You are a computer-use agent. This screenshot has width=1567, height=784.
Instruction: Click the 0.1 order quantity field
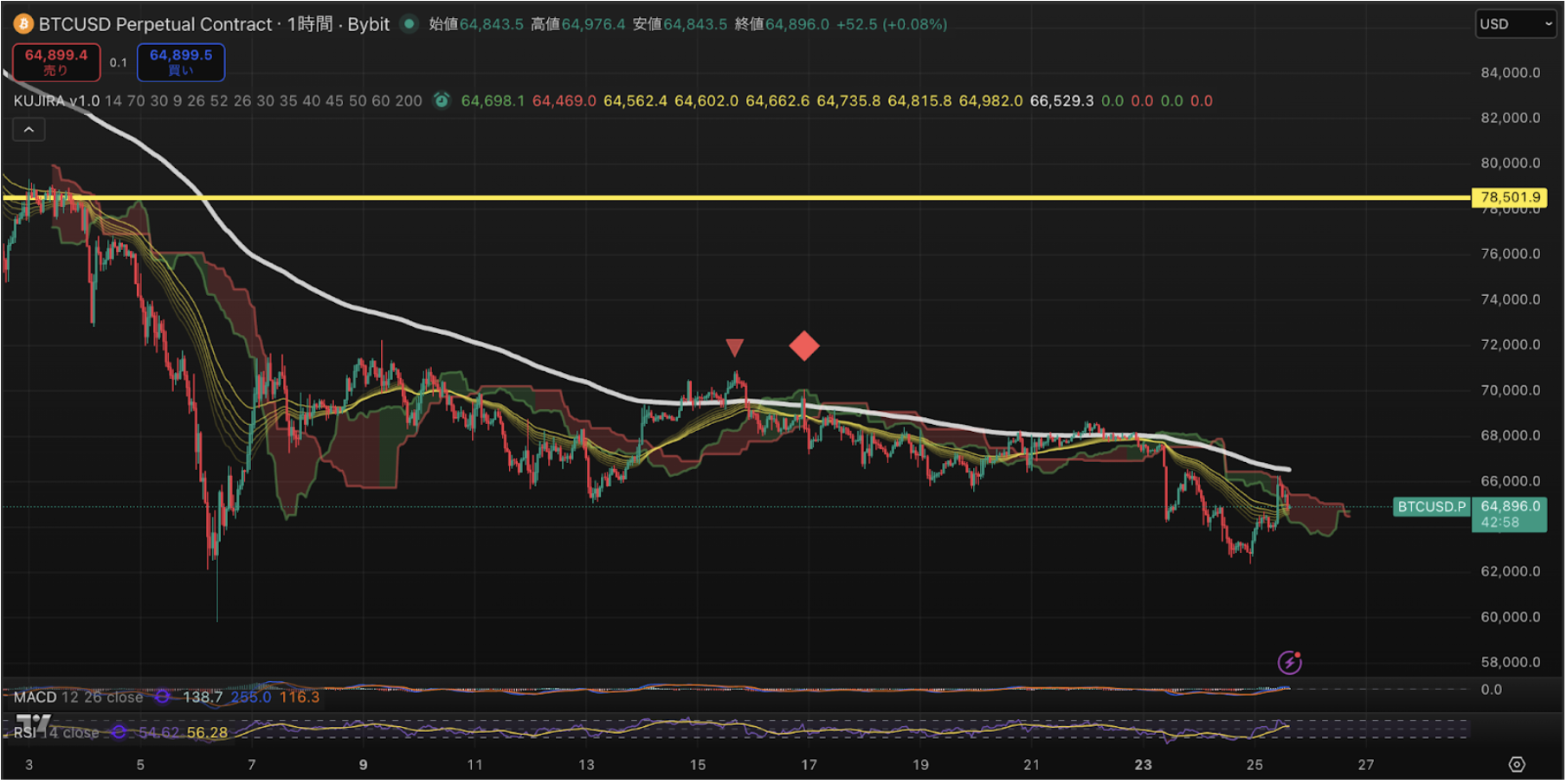click(x=119, y=62)
